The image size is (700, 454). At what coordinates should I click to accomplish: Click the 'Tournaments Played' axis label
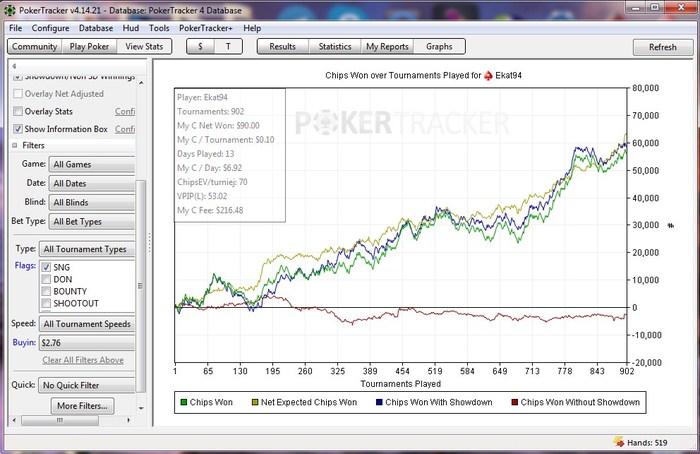401,384
